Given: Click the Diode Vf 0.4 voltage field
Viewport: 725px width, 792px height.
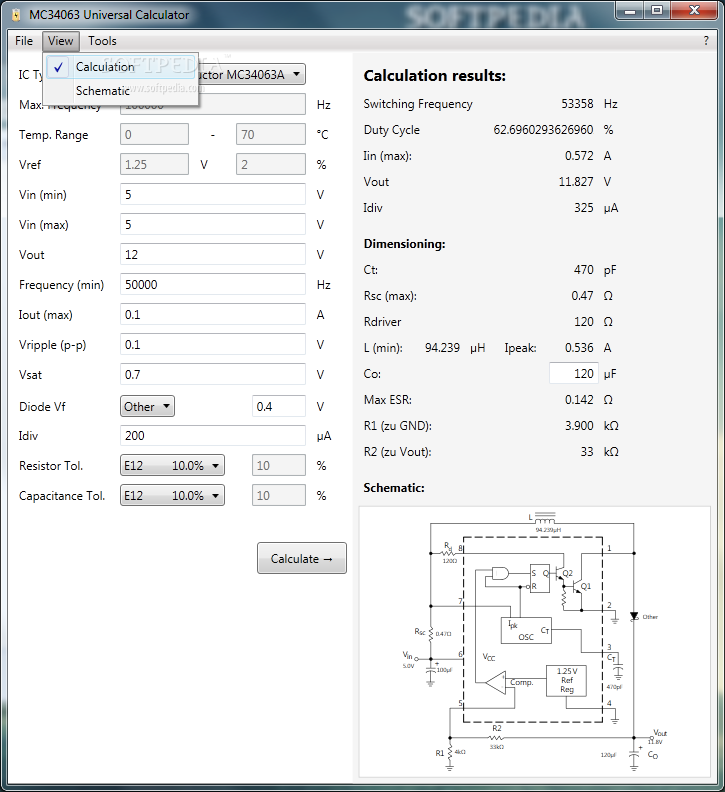Looking at the screenshot, I should [279, 407].
